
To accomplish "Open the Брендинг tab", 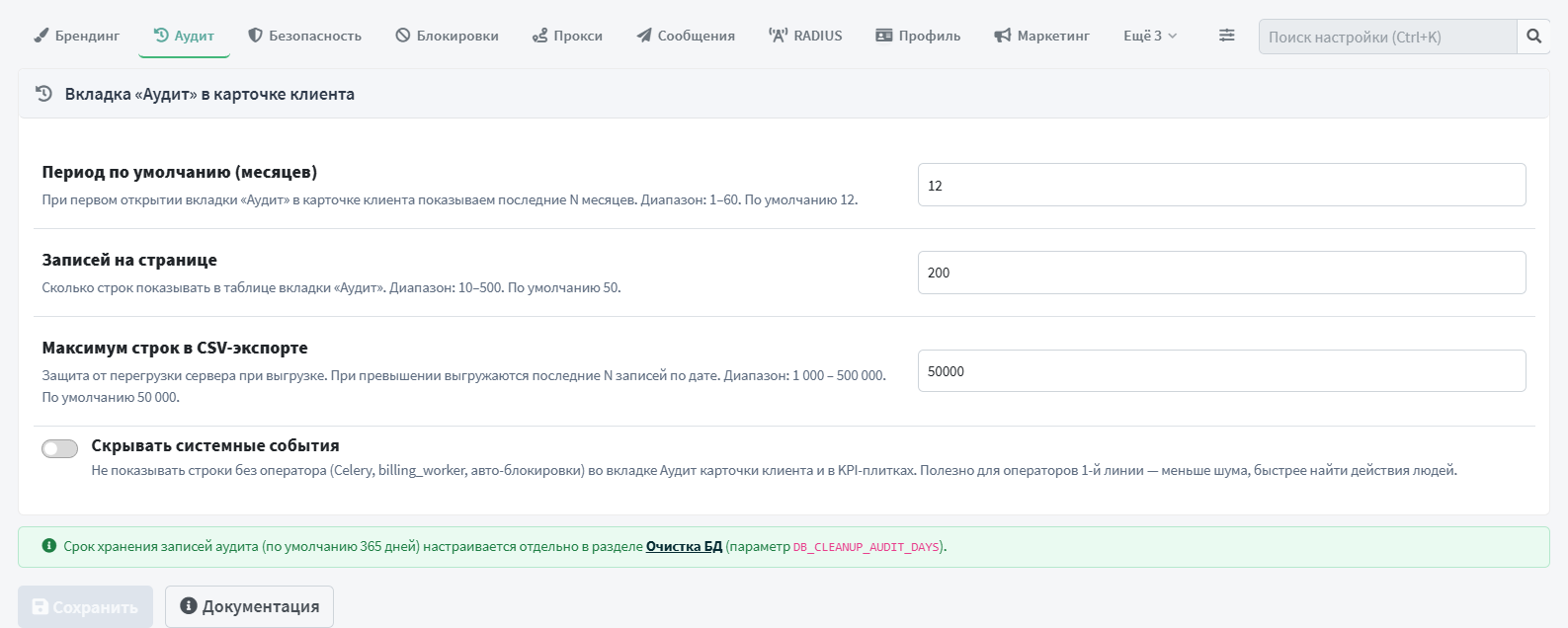I will [x=77, y=36].
